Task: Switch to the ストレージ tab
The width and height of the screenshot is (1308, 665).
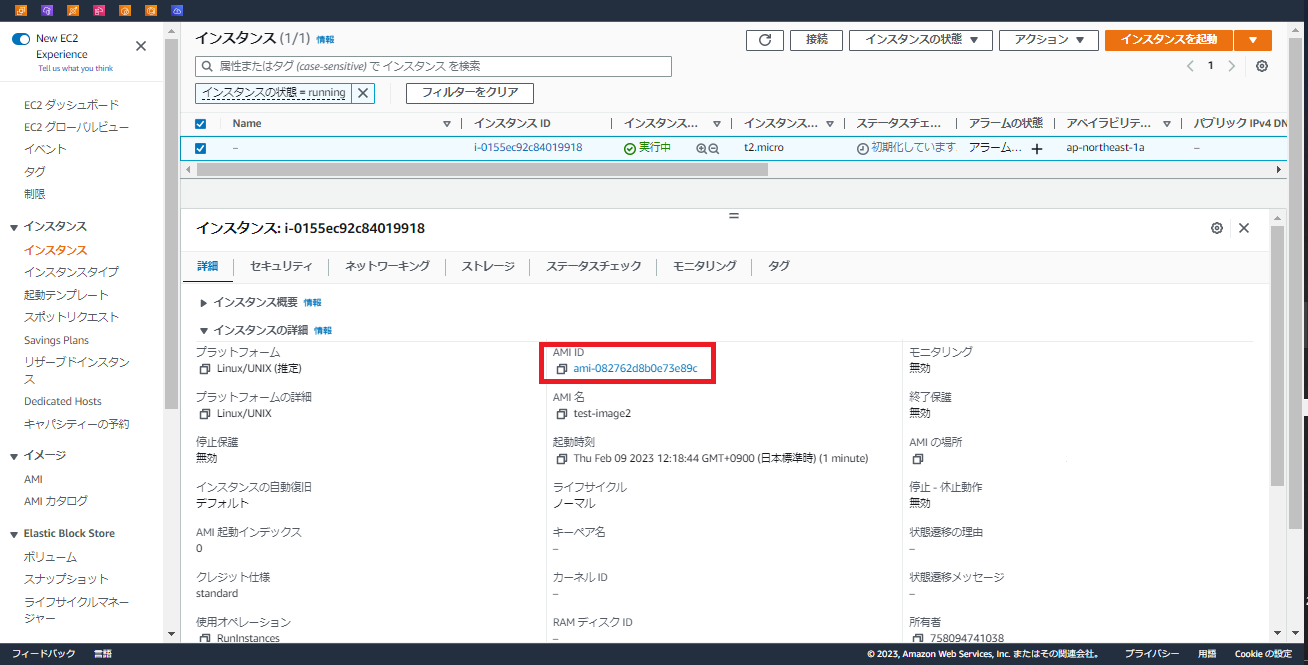Action: point(486,267)
